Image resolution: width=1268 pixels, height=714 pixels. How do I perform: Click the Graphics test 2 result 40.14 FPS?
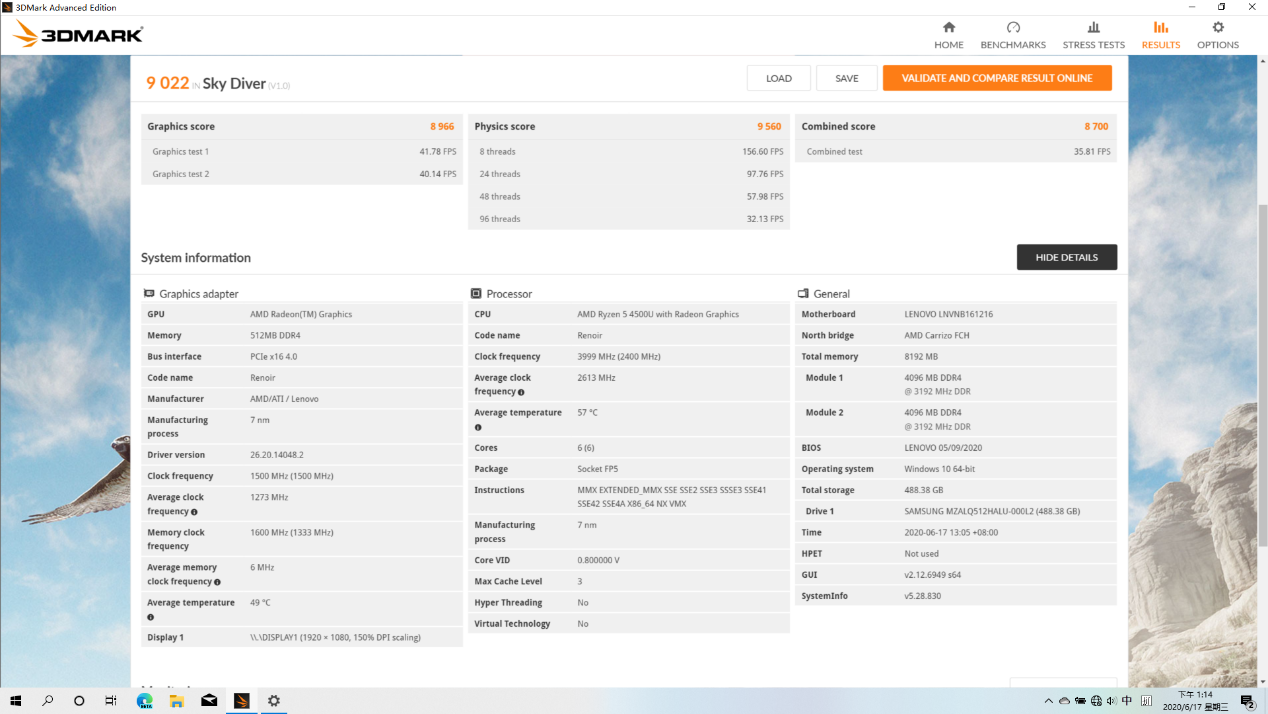[438, 174]
